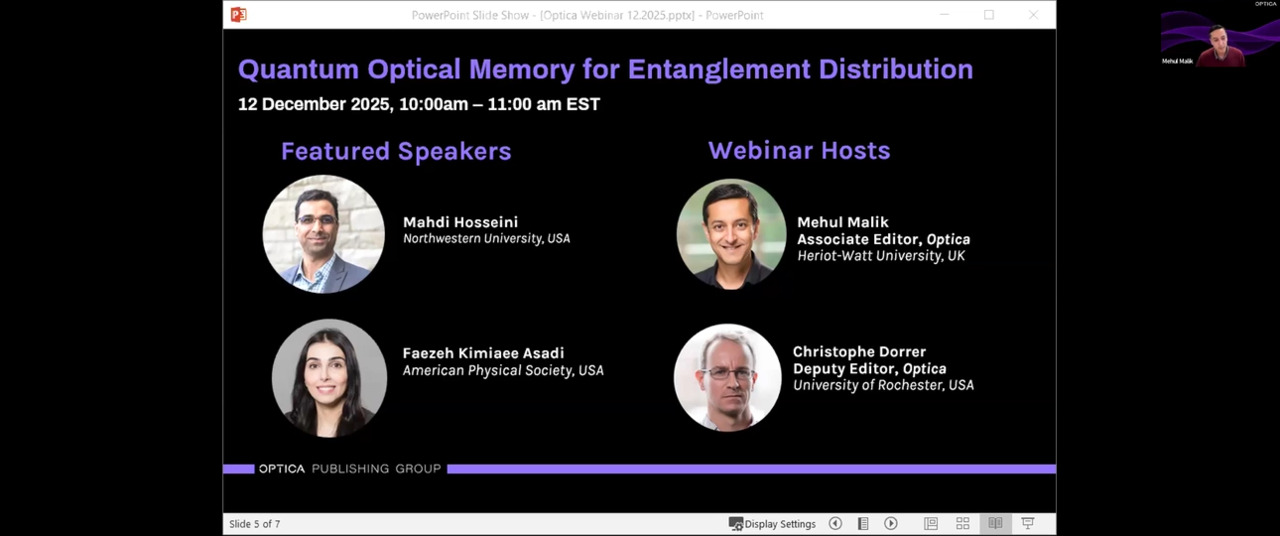Click the name 'Faezeh Kimiaee Asadi'

click(x=483, y=353)
